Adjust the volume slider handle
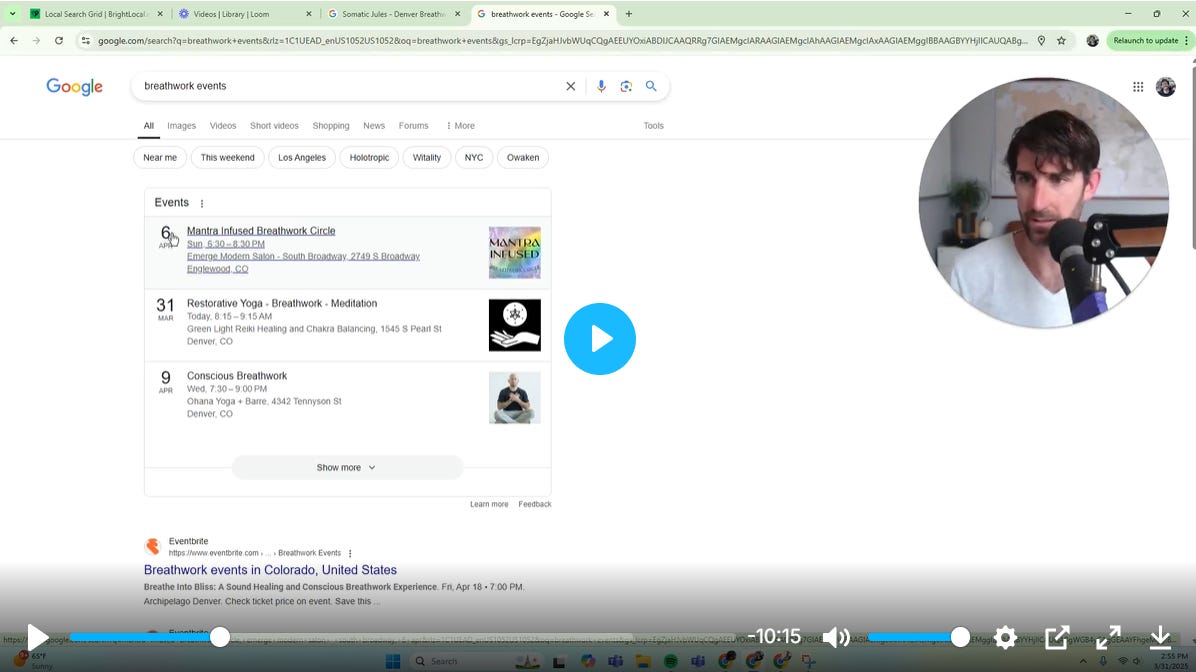 (960, 637)
